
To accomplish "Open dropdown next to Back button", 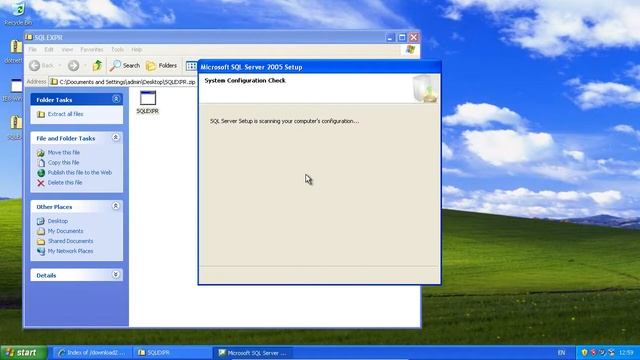I will [60, 65].
